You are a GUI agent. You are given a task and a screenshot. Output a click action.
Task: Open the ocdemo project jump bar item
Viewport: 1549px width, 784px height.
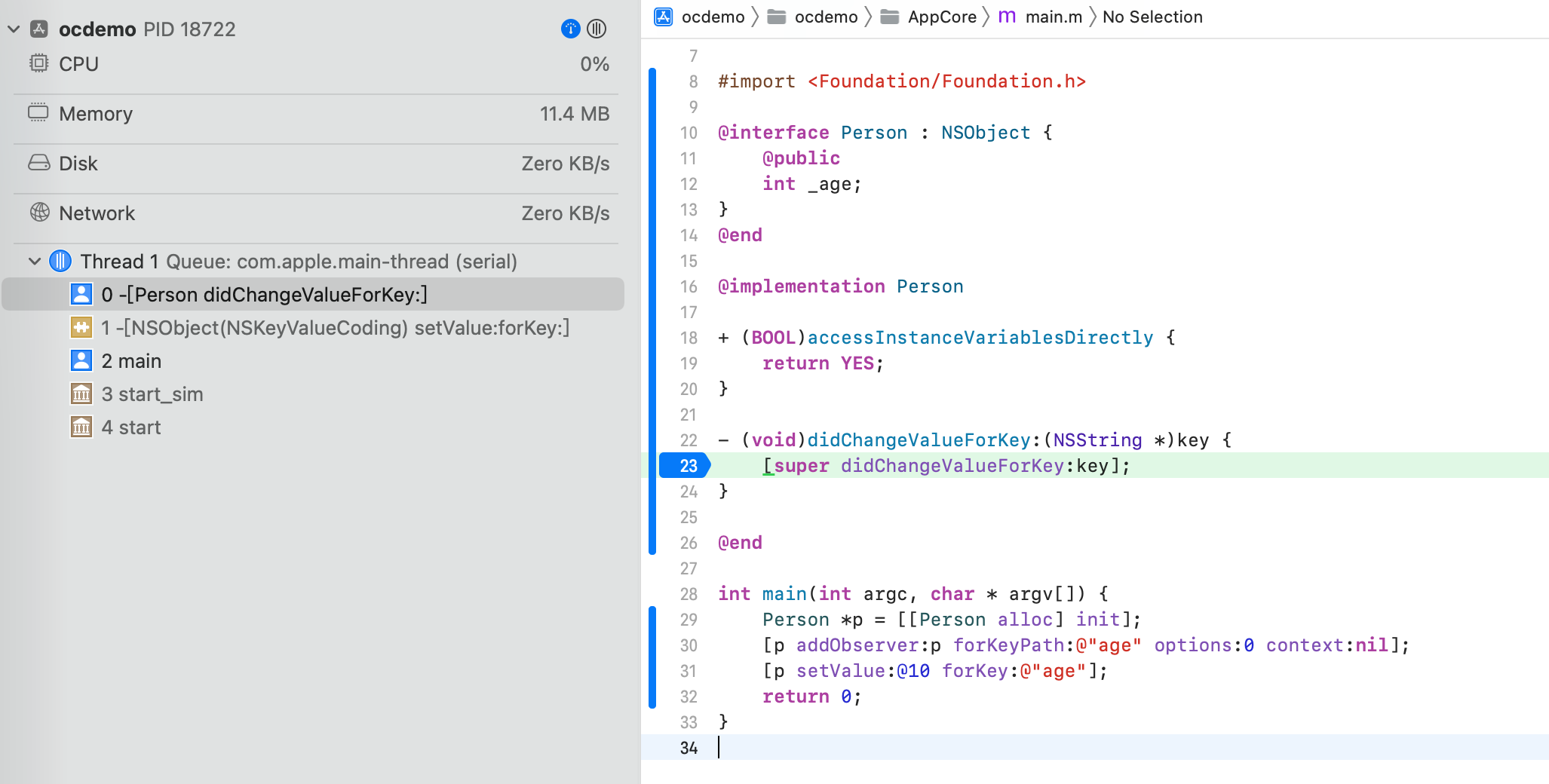[713, 17]
